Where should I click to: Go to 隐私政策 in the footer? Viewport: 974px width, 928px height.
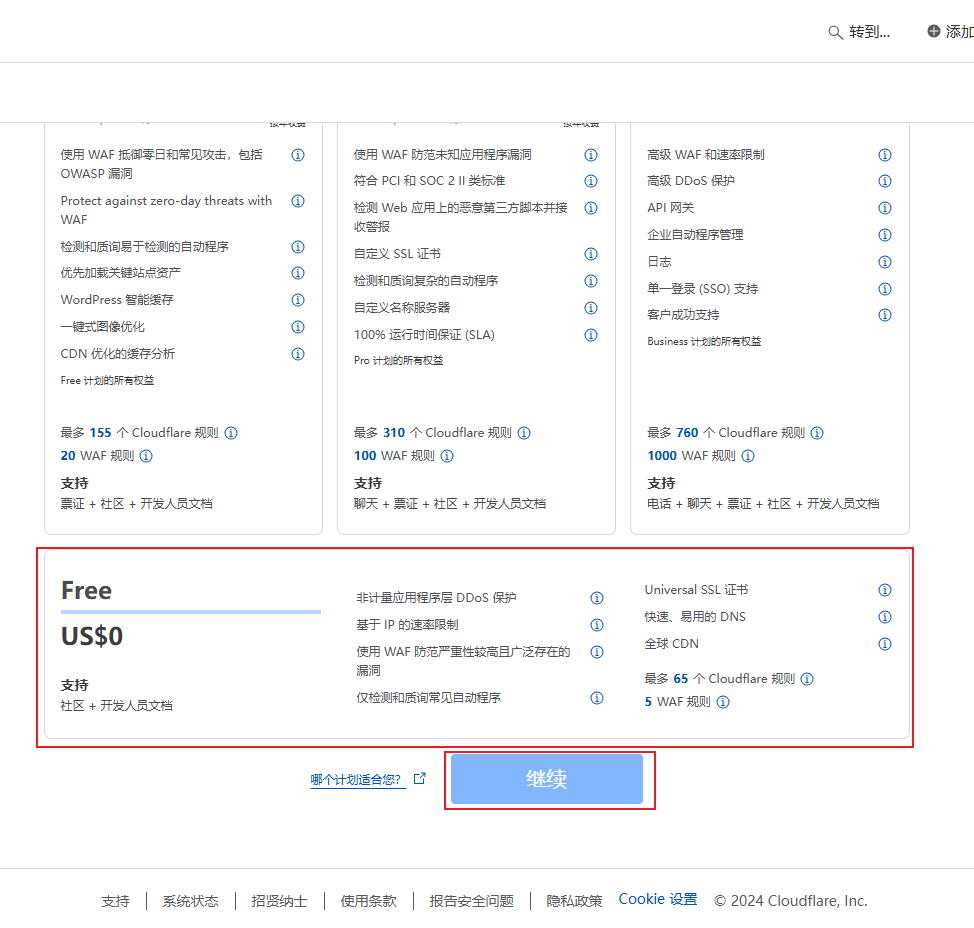coord(574,901)
